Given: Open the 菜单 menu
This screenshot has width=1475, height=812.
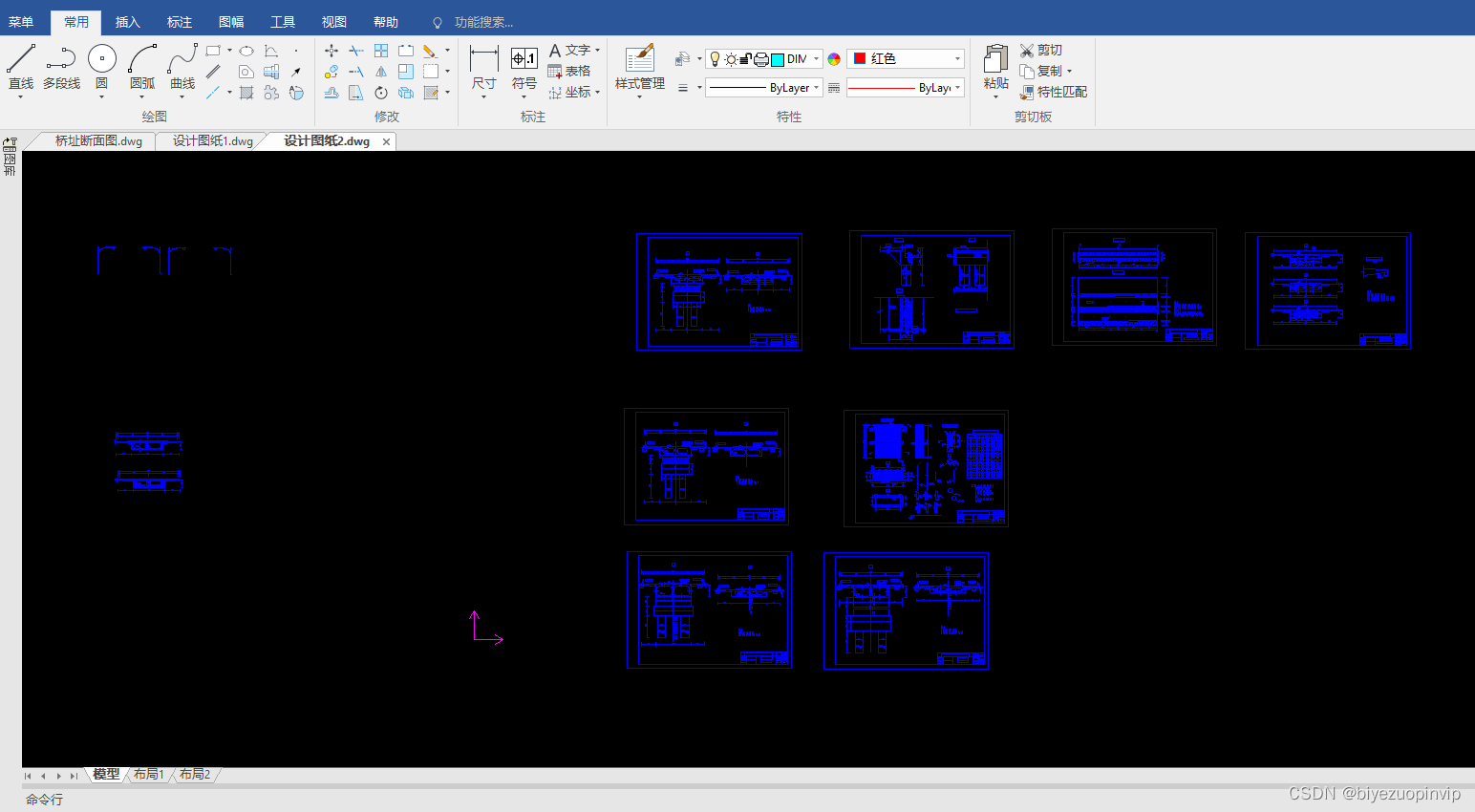Looking at the screenshot, I should pos(21,22).
